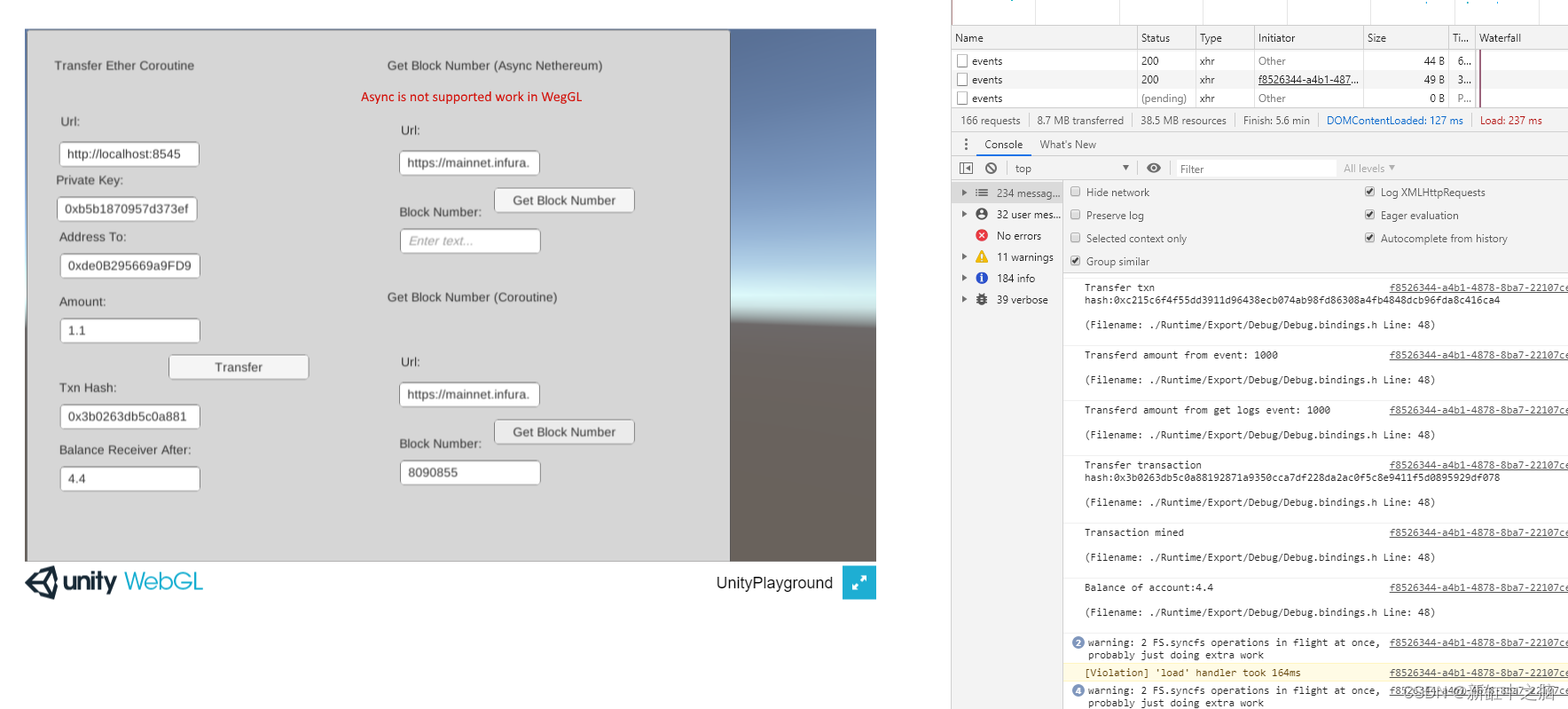Click the warning count badge 2
Image resolution: width=1568 pixels, height=709 pixels.
pos(1078,642)
